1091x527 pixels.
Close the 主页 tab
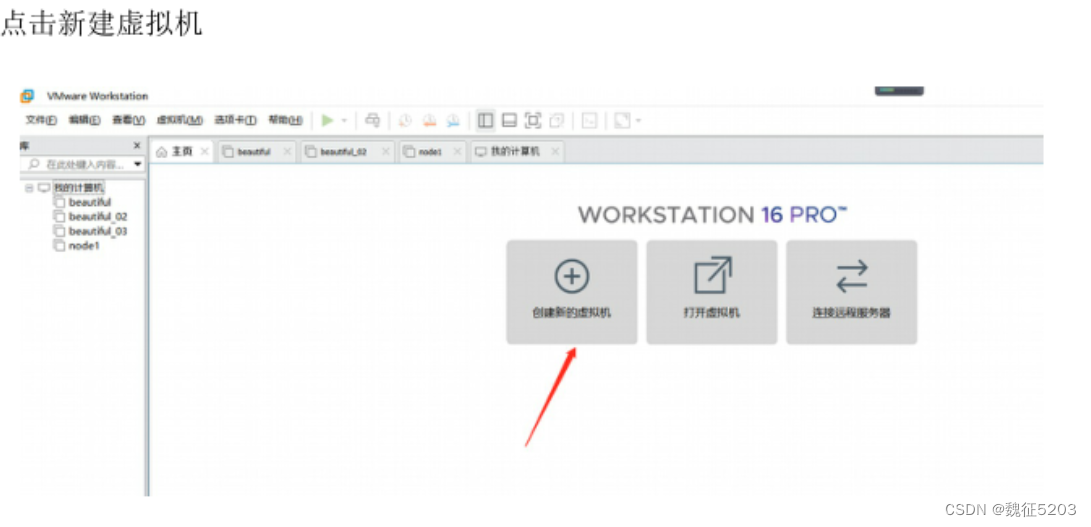click(x=205, y=151)
